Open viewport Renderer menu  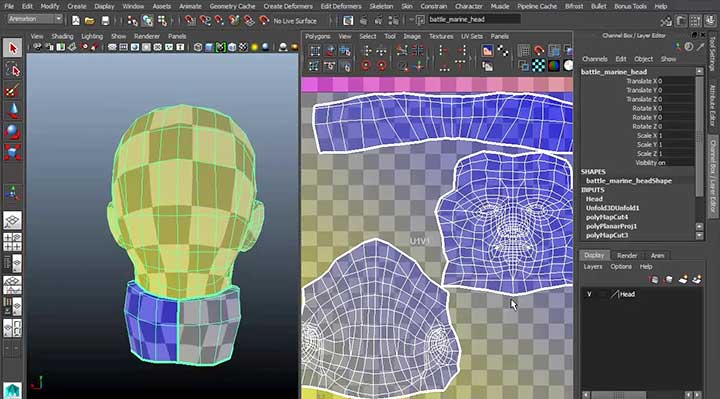[x=147, y=36]
